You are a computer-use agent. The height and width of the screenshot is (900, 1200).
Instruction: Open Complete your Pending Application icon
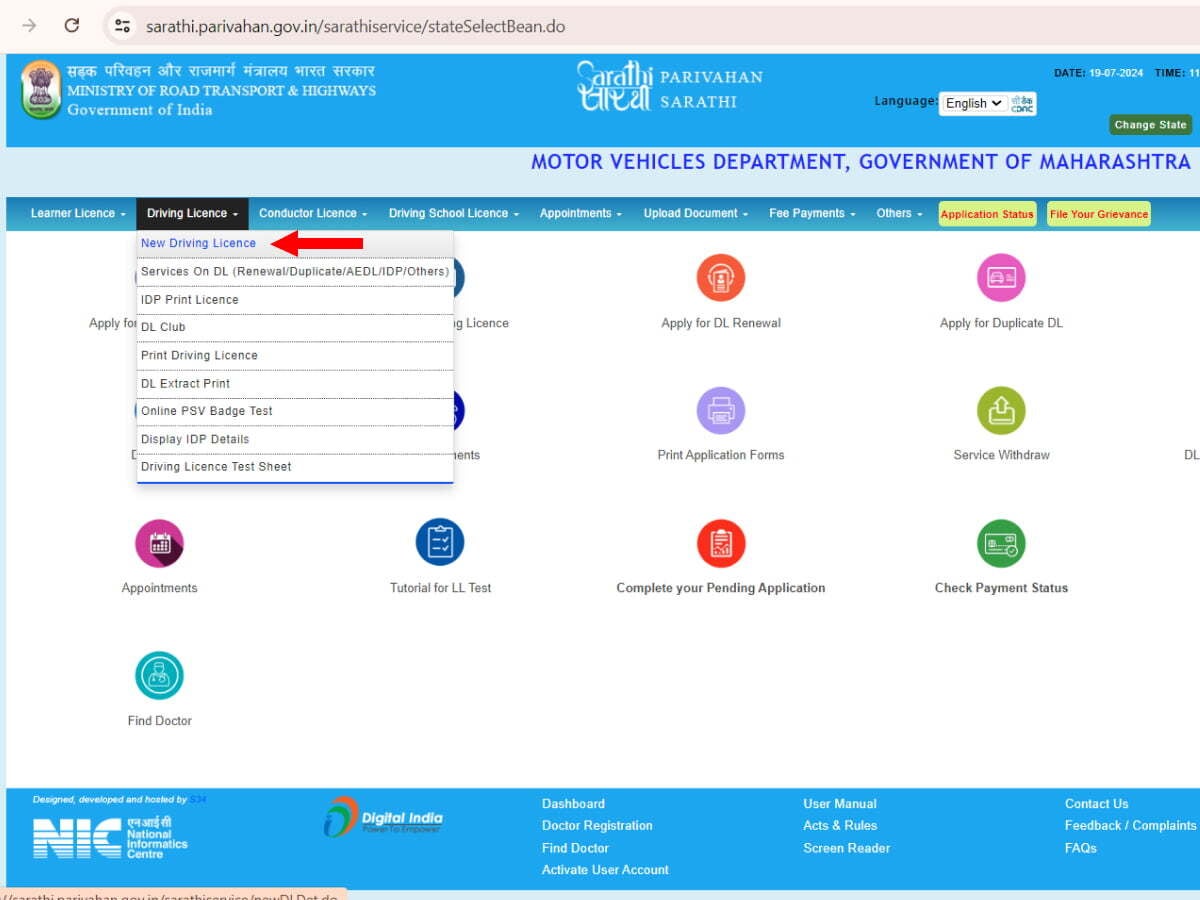[x=720, y=544]
